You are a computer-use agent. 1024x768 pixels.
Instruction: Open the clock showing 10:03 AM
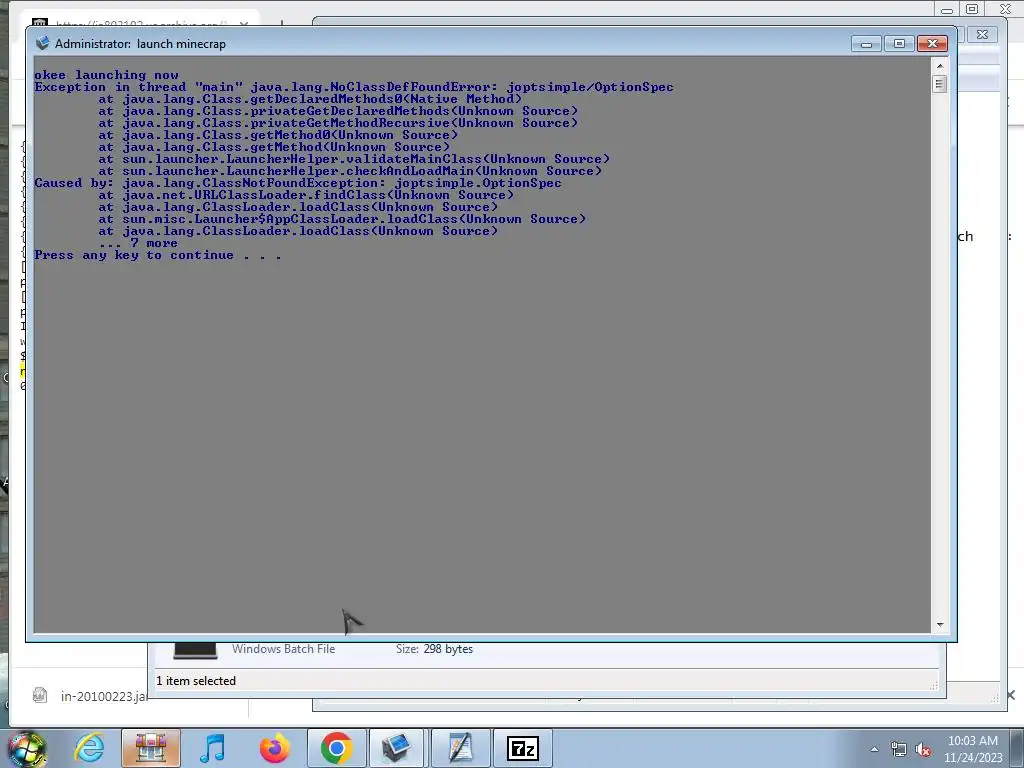[x=973, y=749]
